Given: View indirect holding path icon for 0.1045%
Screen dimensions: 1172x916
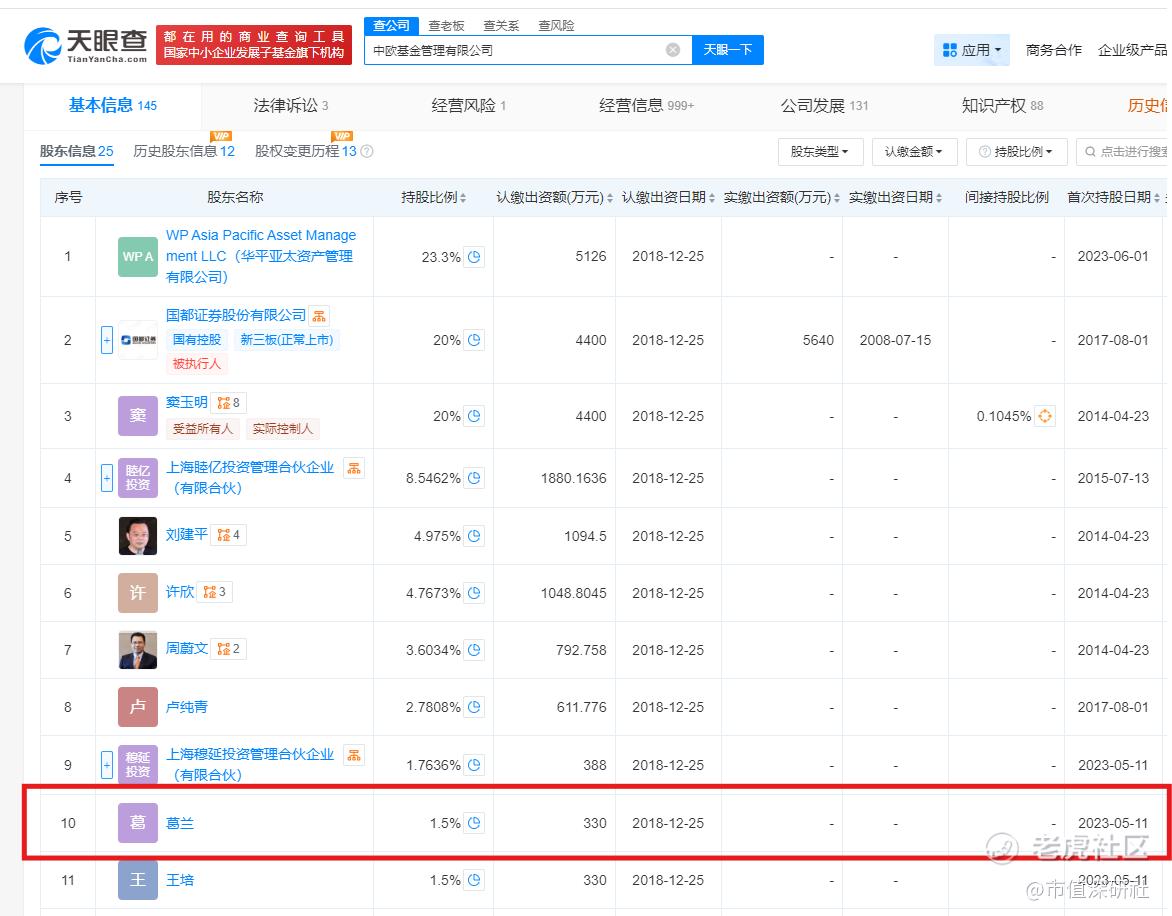Looking at the screenshot, I should 1045,416.
